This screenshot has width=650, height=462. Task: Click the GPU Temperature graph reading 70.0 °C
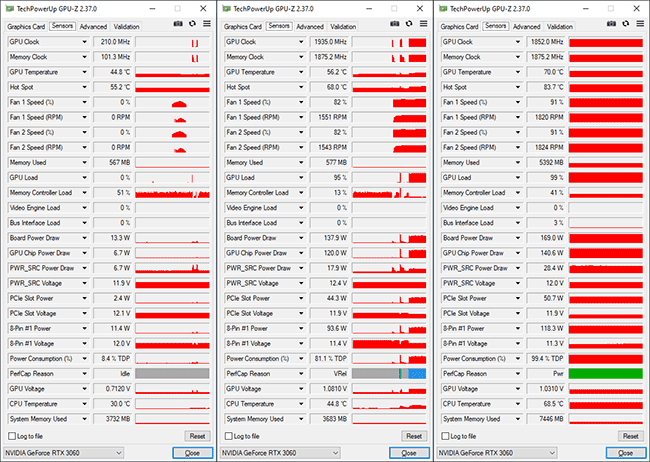click(x=606, y=73)
